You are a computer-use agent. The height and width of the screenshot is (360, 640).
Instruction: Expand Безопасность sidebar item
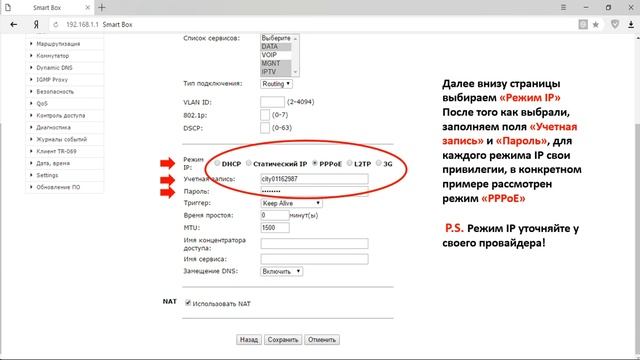tap(55, 91)
